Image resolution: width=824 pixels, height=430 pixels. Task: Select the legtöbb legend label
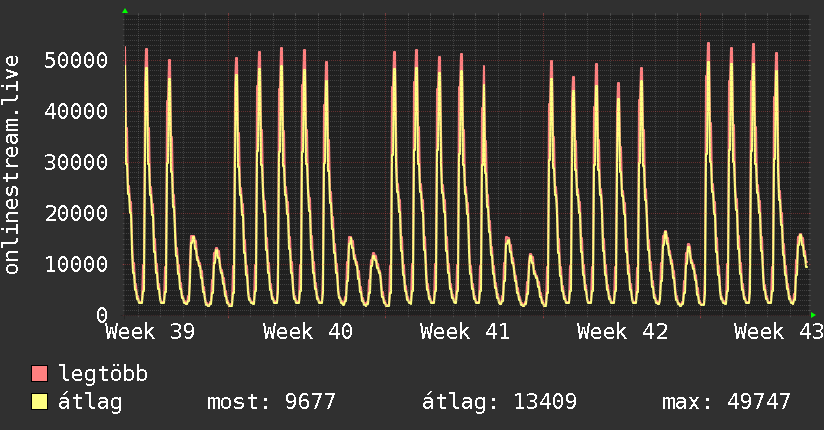103,373
